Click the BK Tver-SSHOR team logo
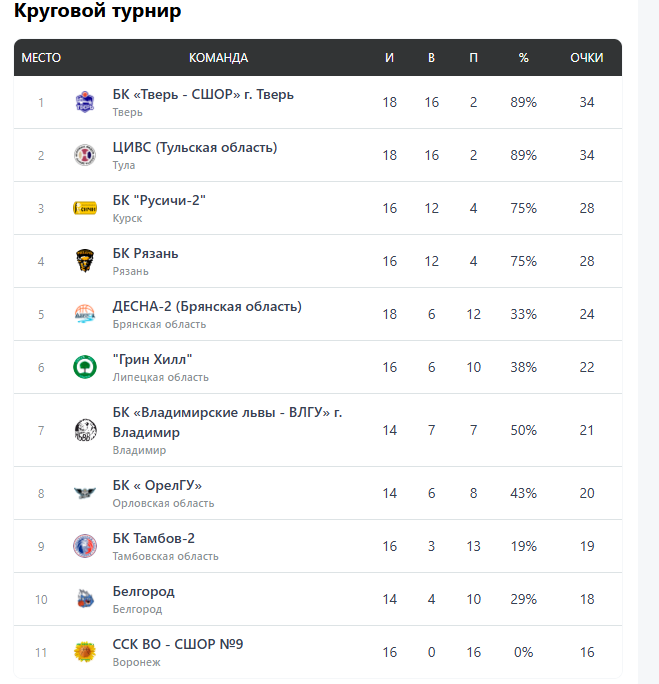659x684 pixels. [85, 102]
